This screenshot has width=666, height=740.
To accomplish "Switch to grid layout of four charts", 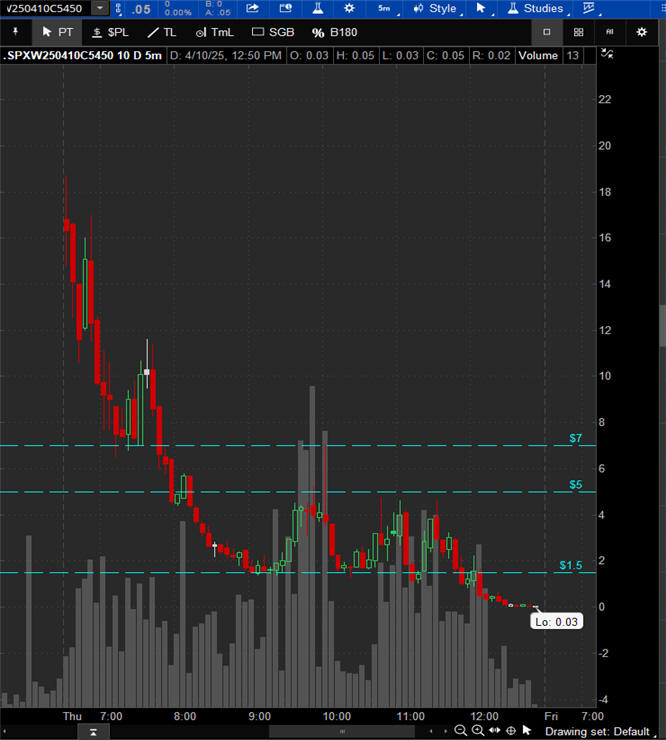I will point(578,32).
